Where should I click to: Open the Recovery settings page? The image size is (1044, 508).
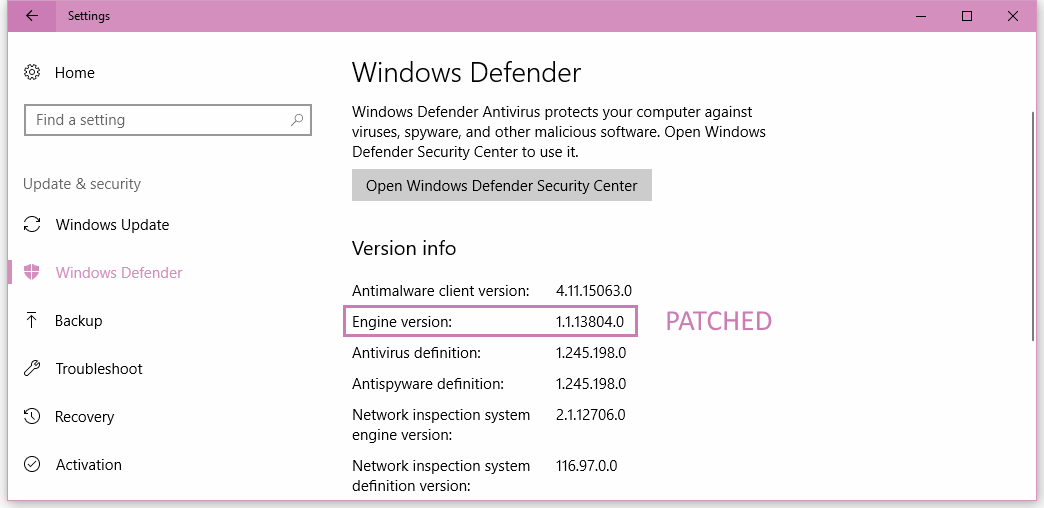[84, 417]
